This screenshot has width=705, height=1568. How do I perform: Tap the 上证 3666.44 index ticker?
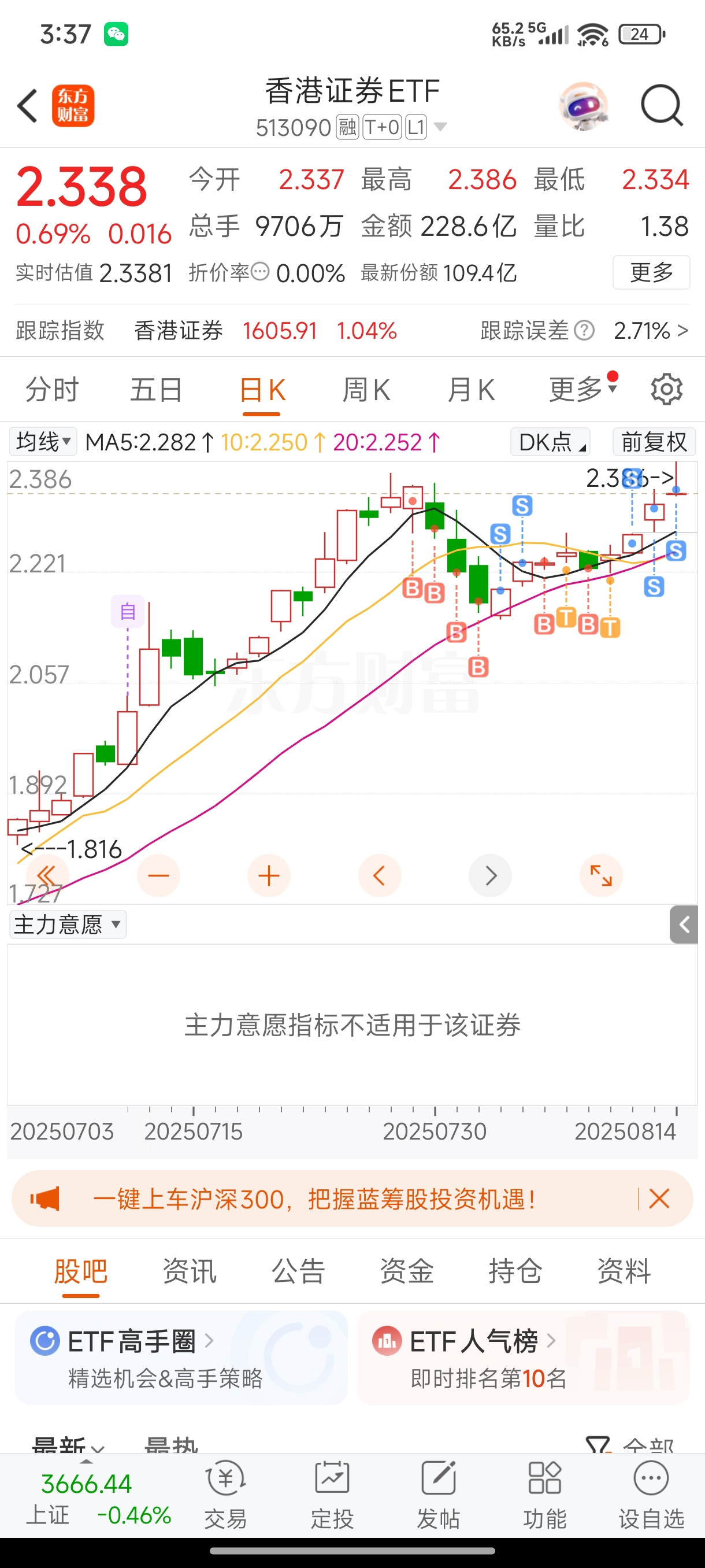[x=98, y=1498]
